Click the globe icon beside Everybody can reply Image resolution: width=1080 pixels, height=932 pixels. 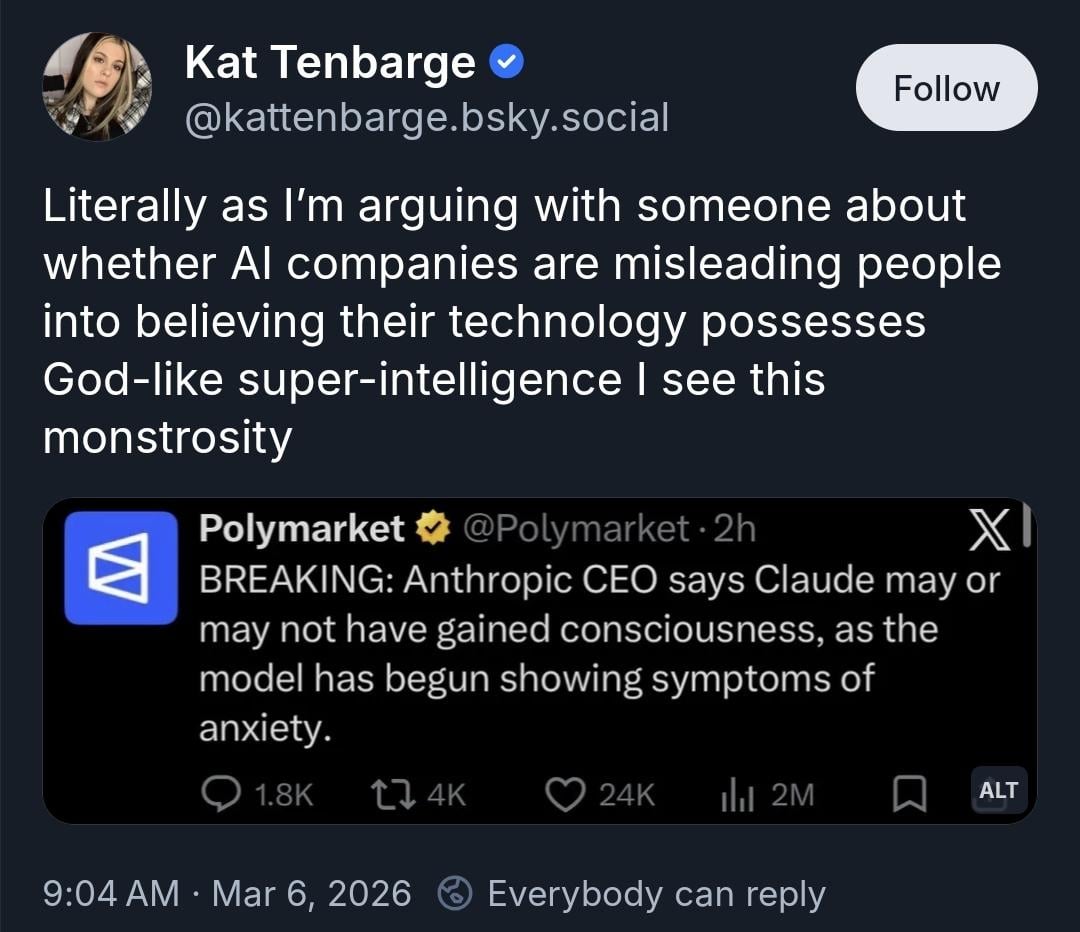click(455, 893)
